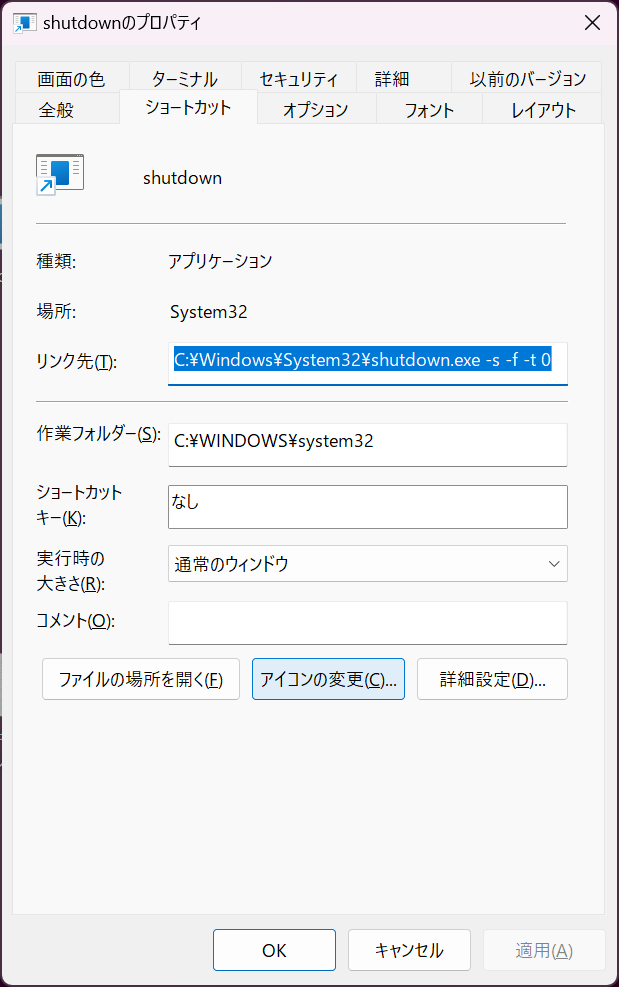Confirm with the OK button
This screenshot has width=619, height=987.
274,950
